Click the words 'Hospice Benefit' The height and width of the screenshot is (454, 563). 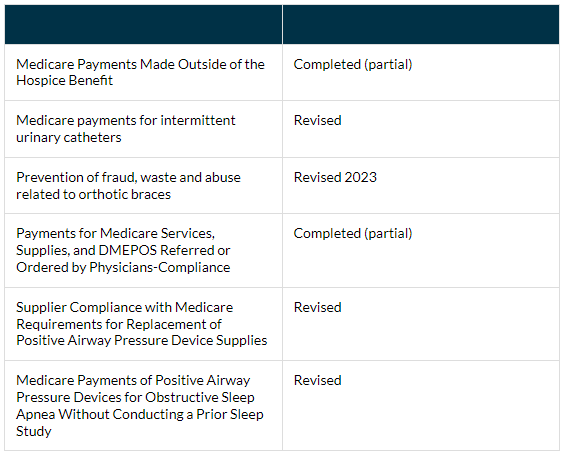pos(65,80)
